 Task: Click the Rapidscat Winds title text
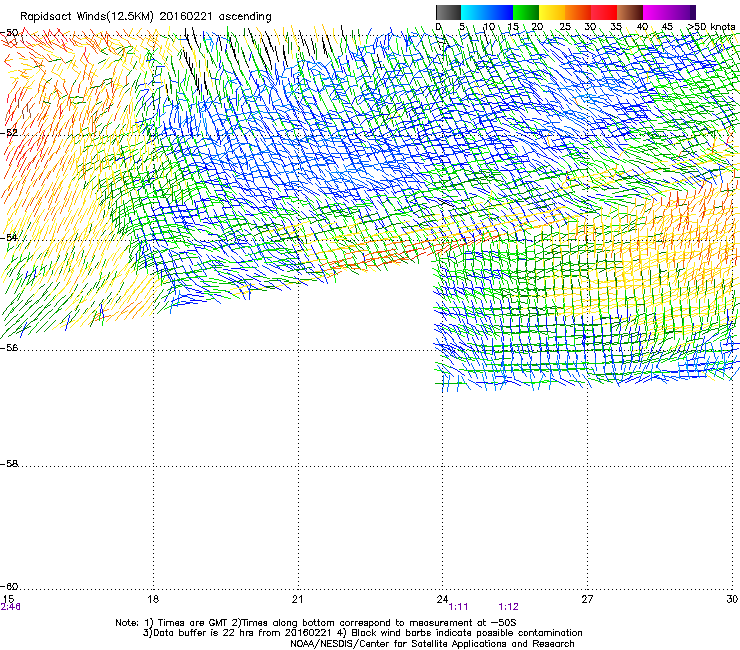pyautogui.click(x=146, y=17)
